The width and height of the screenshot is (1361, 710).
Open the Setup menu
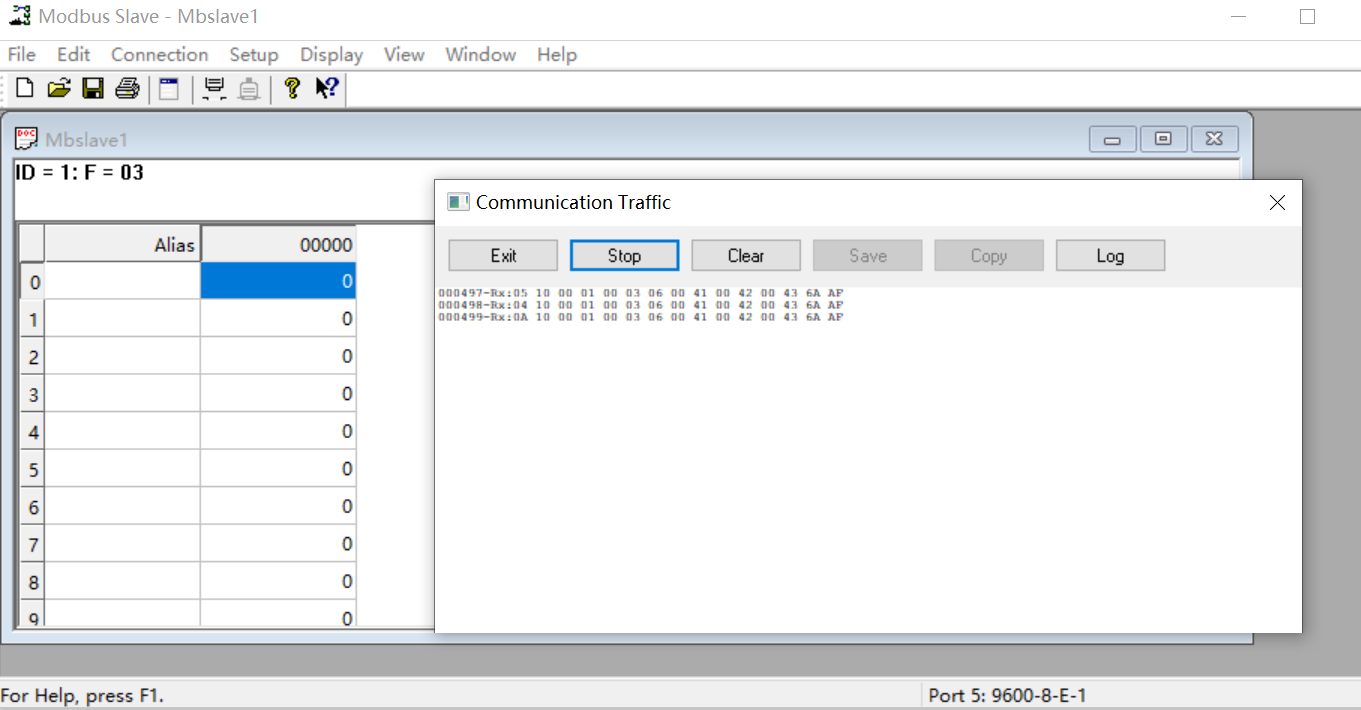(254, 55)
